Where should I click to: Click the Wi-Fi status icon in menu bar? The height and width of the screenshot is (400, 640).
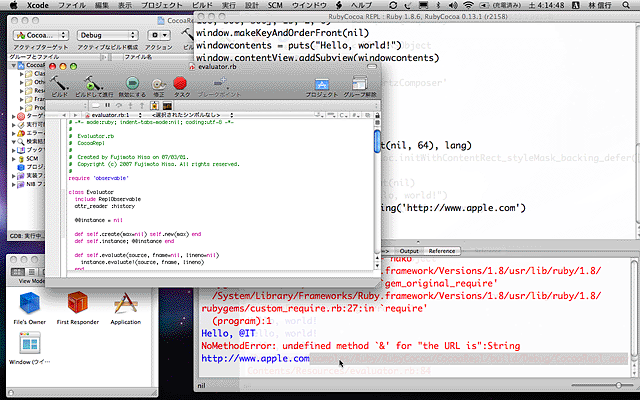(468, 5)
